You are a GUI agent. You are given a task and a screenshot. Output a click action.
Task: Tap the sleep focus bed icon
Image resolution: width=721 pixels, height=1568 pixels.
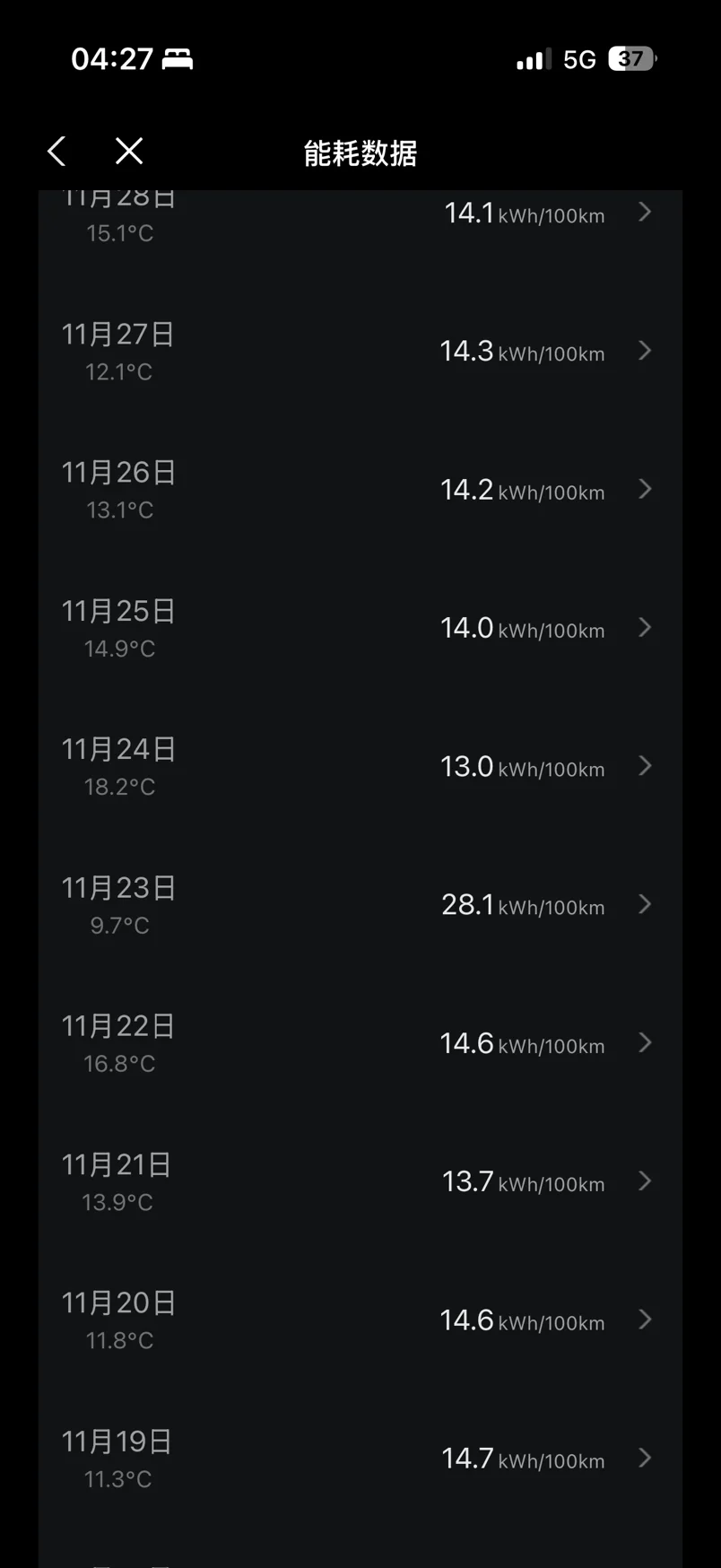click(x=178, y=60)
